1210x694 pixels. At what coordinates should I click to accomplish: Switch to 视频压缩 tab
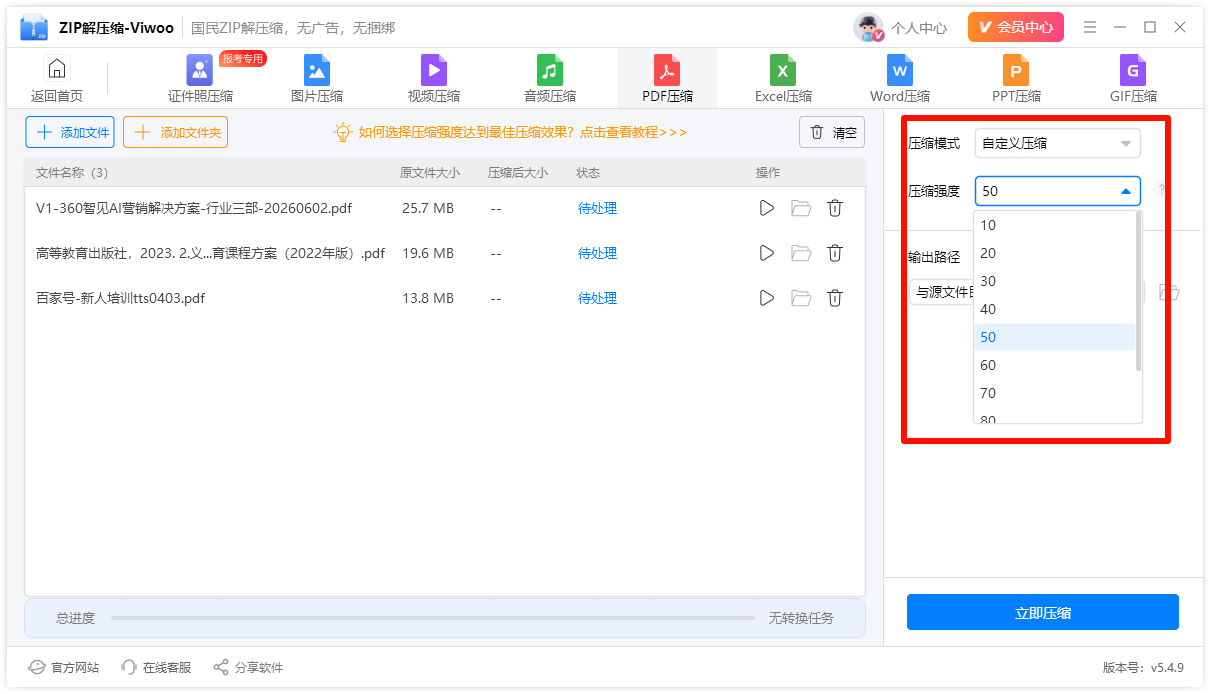(434, 79)
